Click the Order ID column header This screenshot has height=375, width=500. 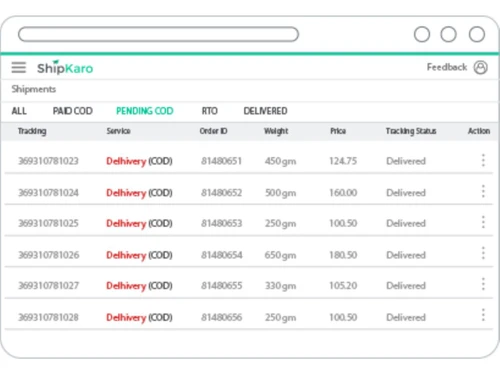[x=213, y=131]
